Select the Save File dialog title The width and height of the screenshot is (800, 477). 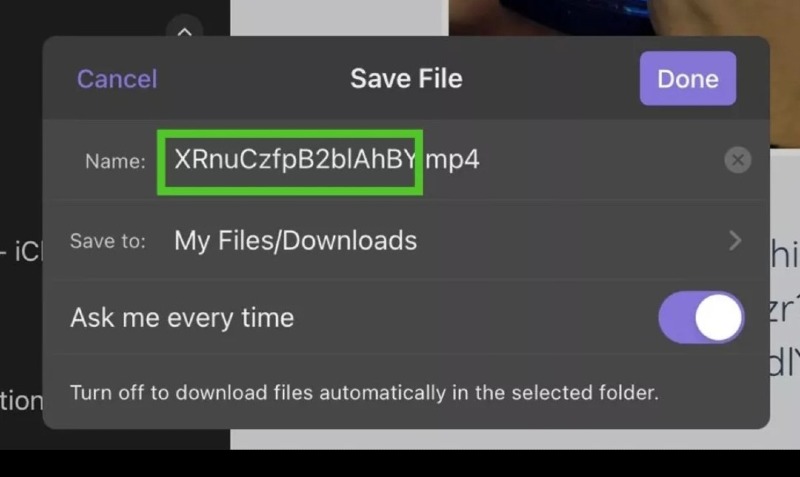[406, 79]
